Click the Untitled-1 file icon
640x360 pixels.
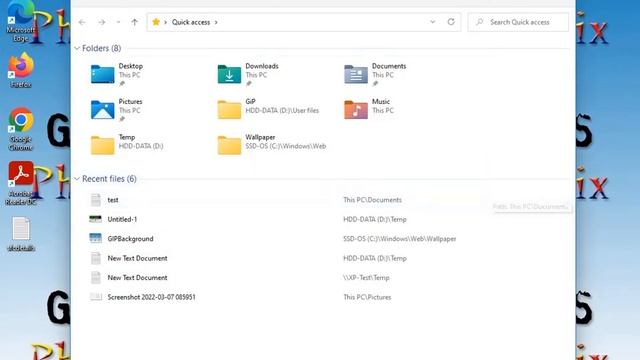96,219
